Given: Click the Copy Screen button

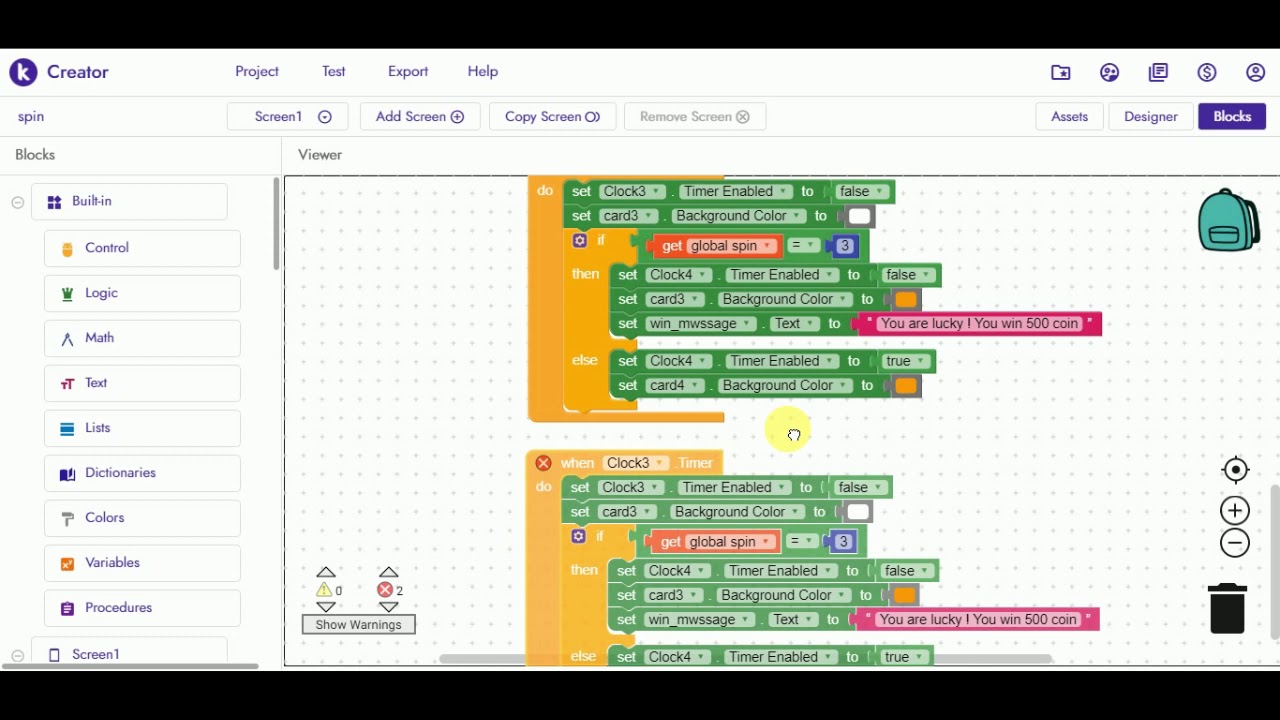Looking at the screenshot, I should point(552,117).
